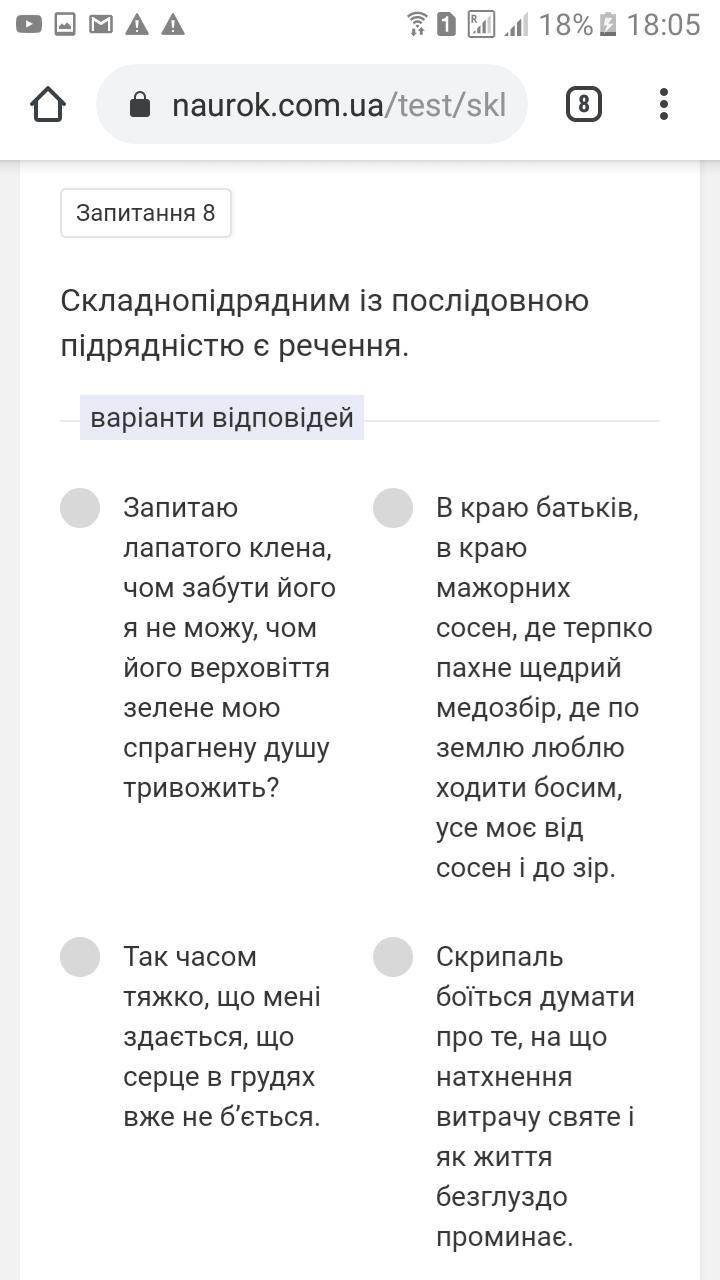Image resolution: width=720 pixels, height=1280 pixels.
Task: Select radio button for "Скрипаль боїться думати" answer
Action: 393,957
